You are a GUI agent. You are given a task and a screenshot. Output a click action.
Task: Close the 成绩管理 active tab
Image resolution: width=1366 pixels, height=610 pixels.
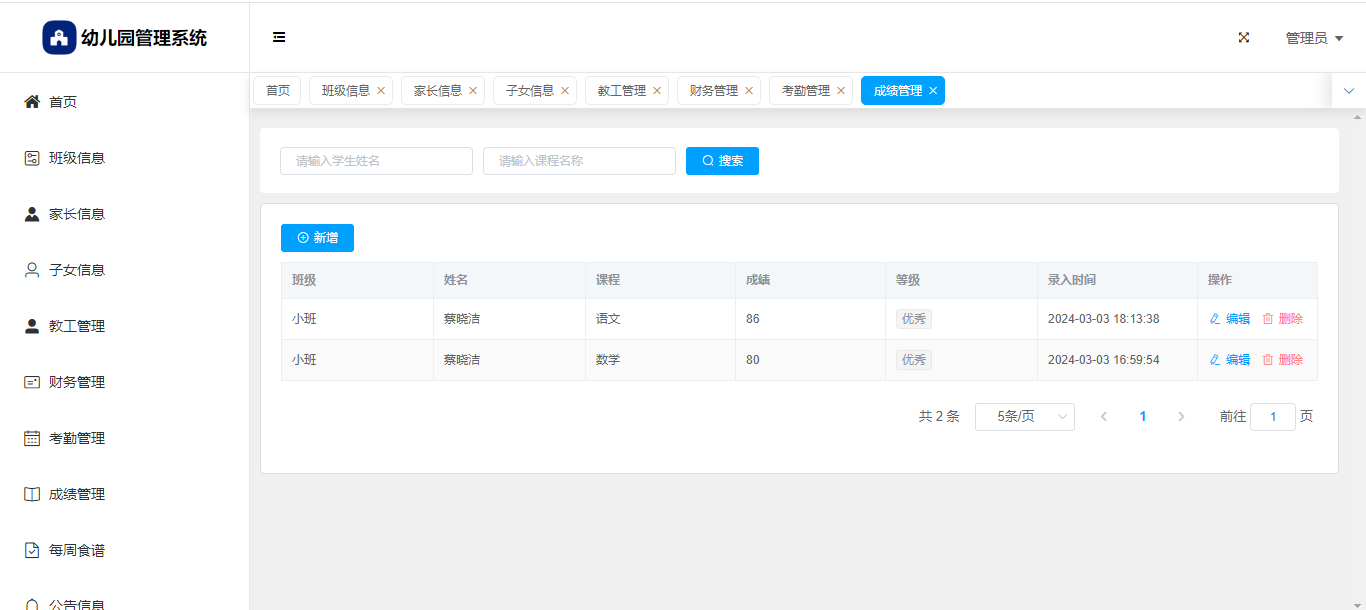click(933, 91)
